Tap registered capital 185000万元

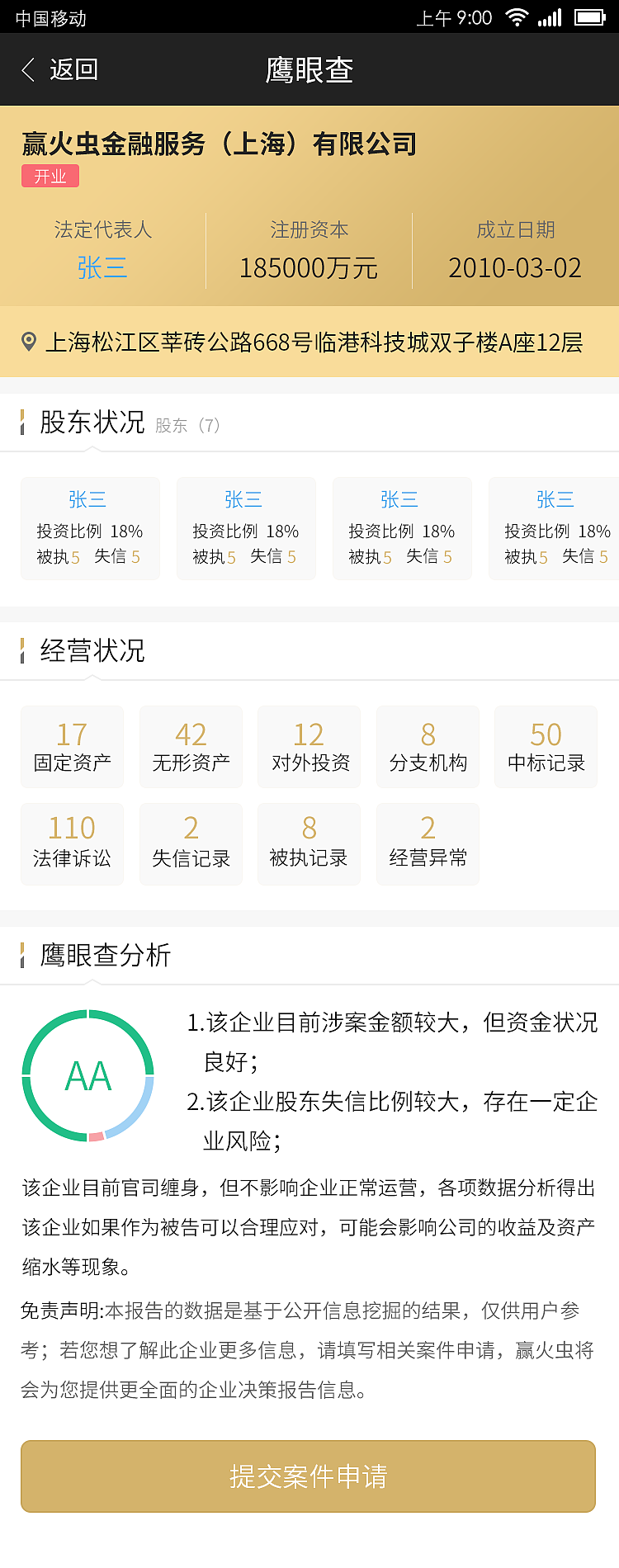pyautogui.click(x=309, y=267)
